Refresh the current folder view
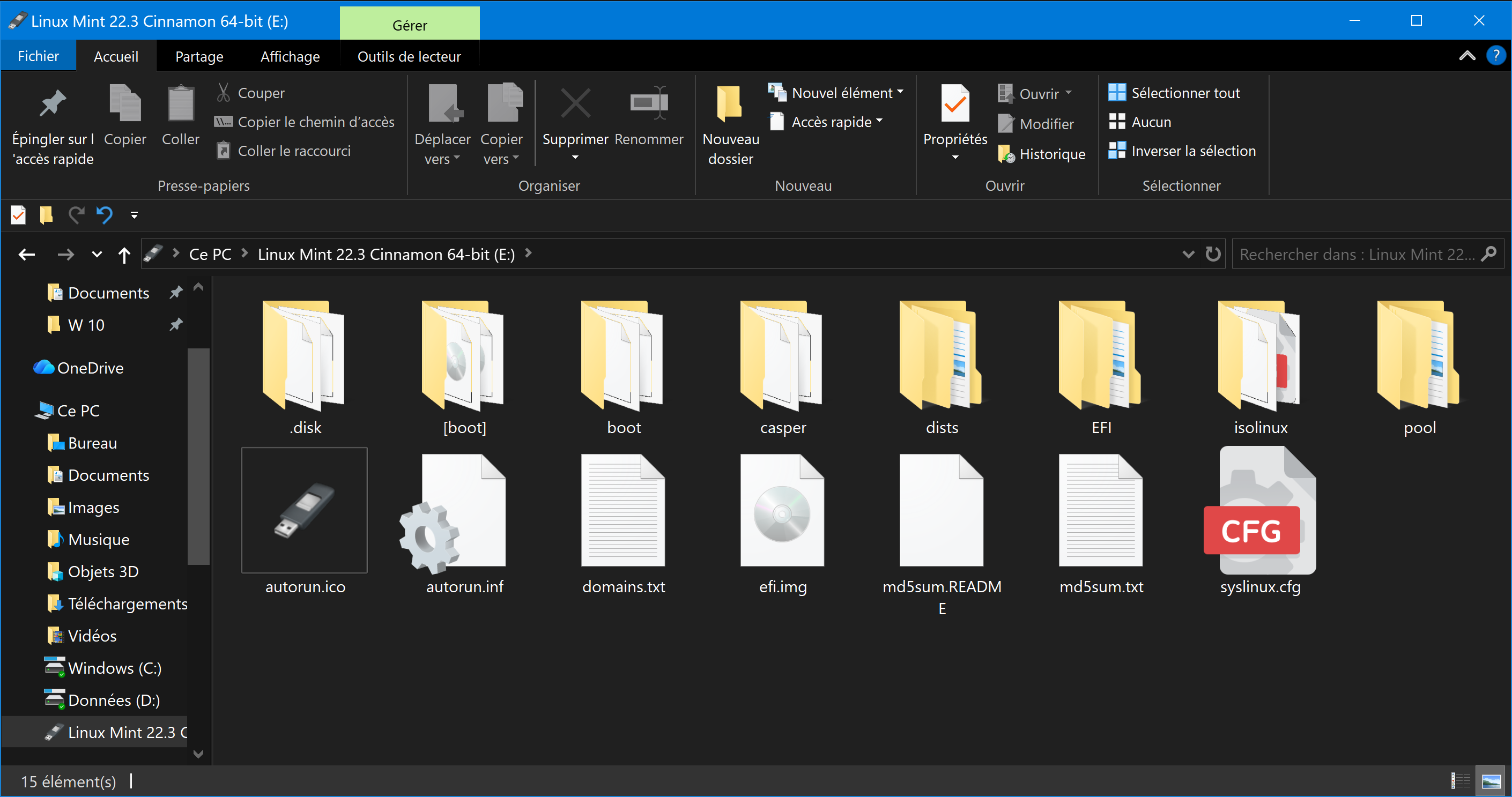This screenshot has height=797, width=1512. tap(1213, 254)
